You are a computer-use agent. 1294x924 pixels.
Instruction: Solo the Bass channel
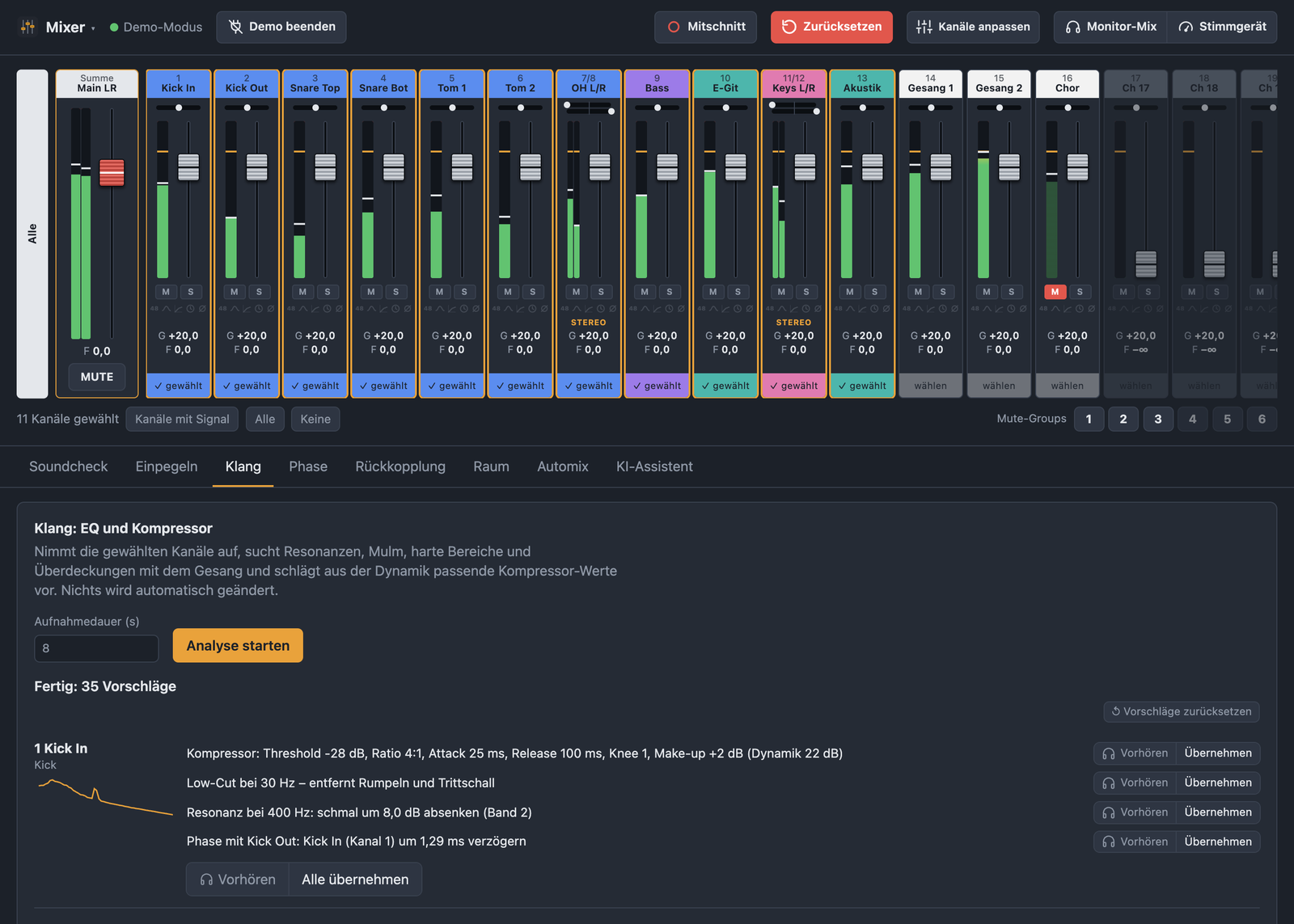pyautogui.click(x=670, y=292)
